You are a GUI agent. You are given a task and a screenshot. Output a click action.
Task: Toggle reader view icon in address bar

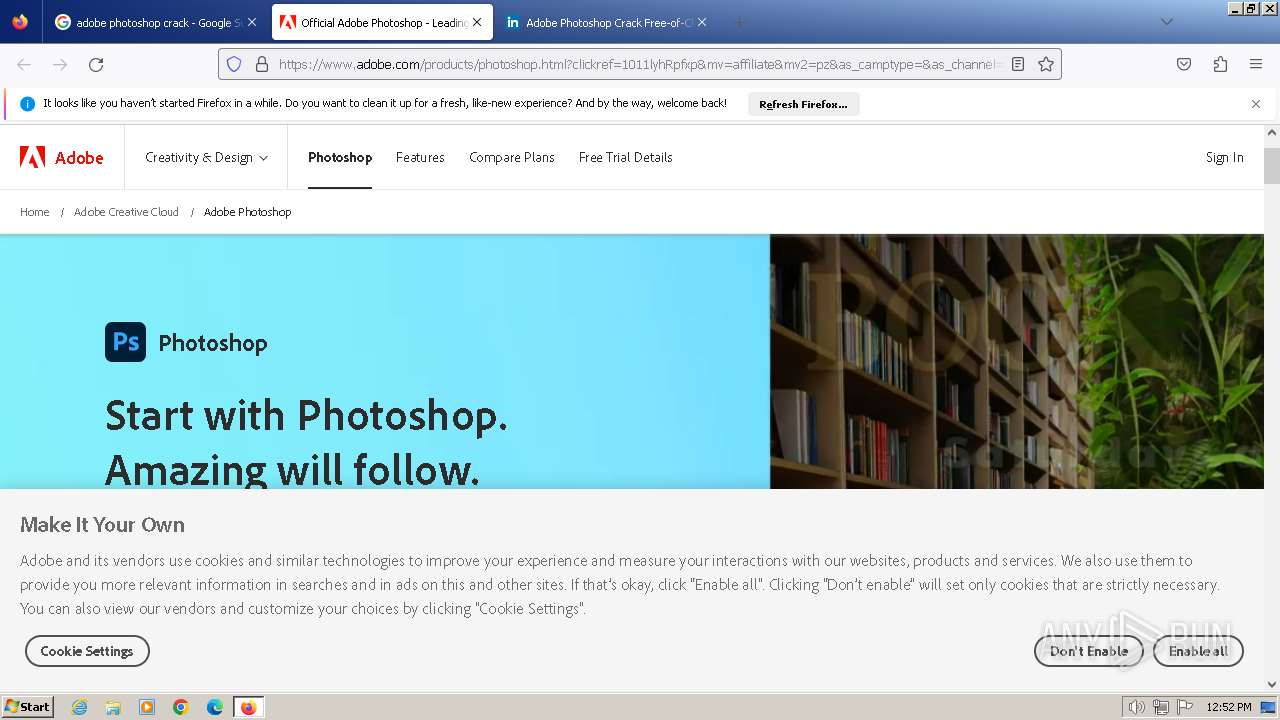[1018, 64]
